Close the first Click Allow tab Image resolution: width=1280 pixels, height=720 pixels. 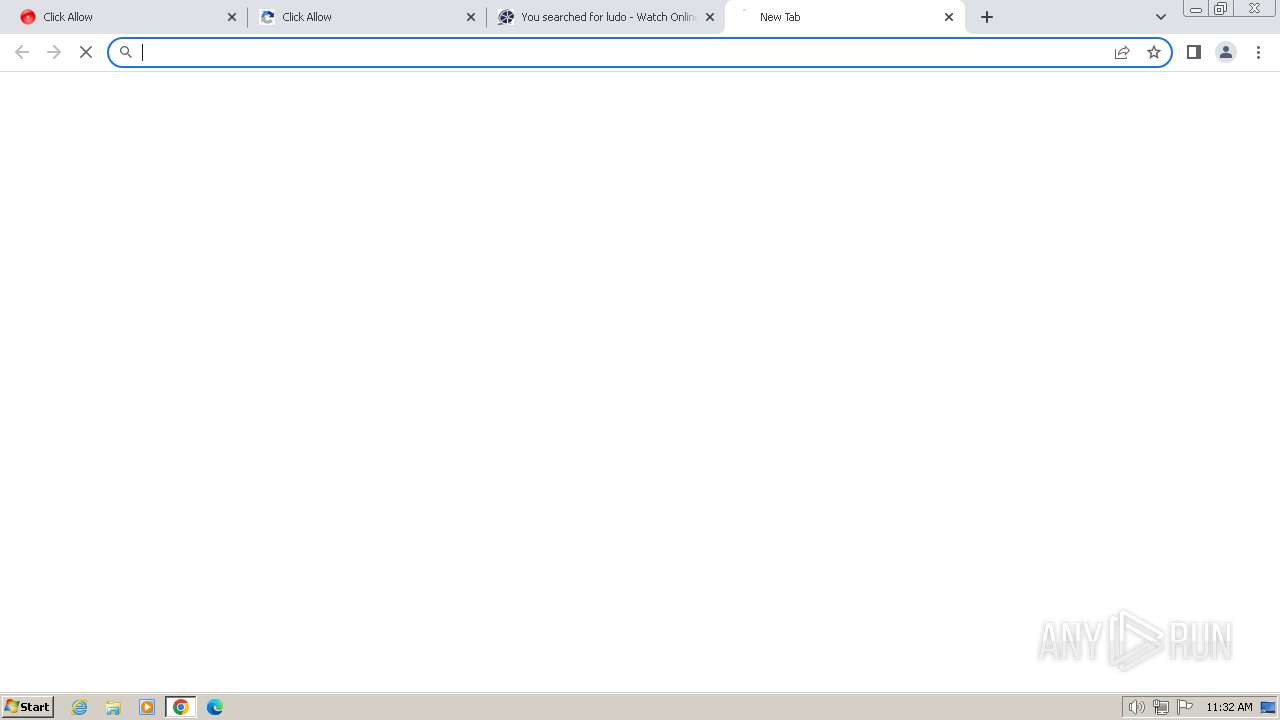(232, 17)
